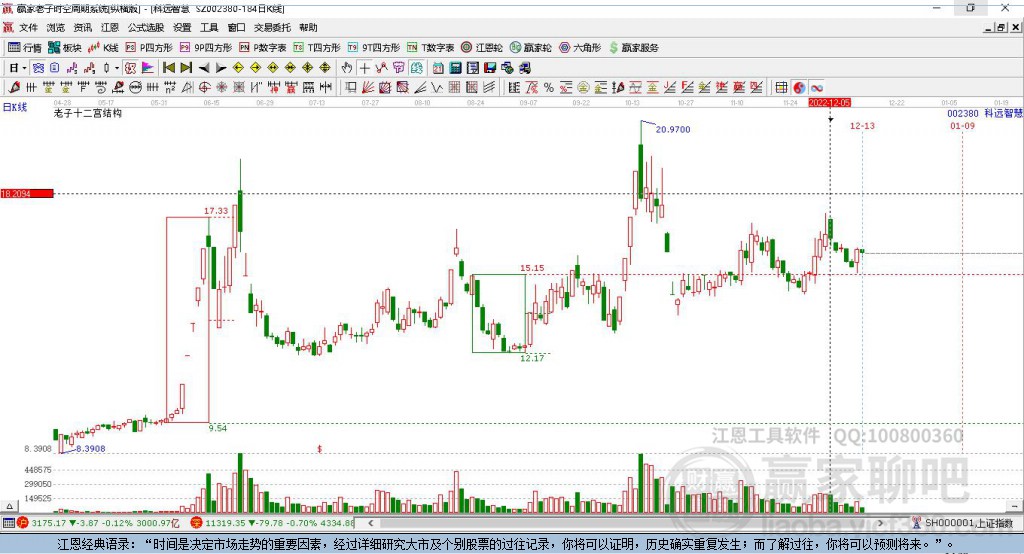Expand the candlestick style dropdown arrow
Screen dimensions: 1024x554
(x=117, y=67)
